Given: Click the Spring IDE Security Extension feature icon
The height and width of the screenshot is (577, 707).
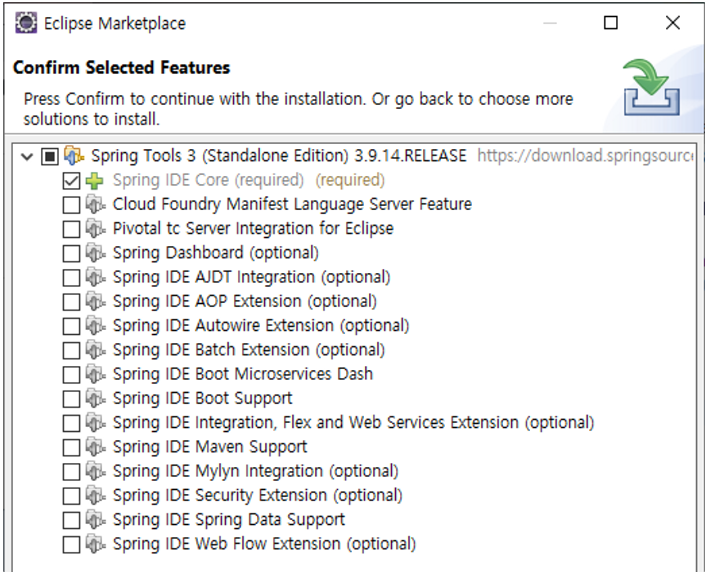Looking at the screenshot, I should (95, 496).
